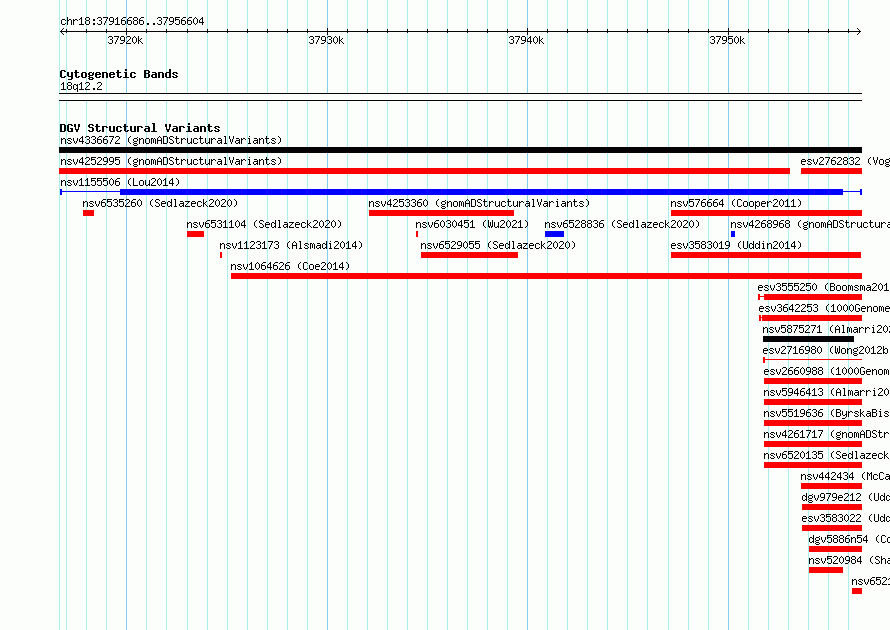Click the esv3583019 red variant bar
Viewport: 890px width, 630px height.
pyautogui.click(x=766, y=255)
